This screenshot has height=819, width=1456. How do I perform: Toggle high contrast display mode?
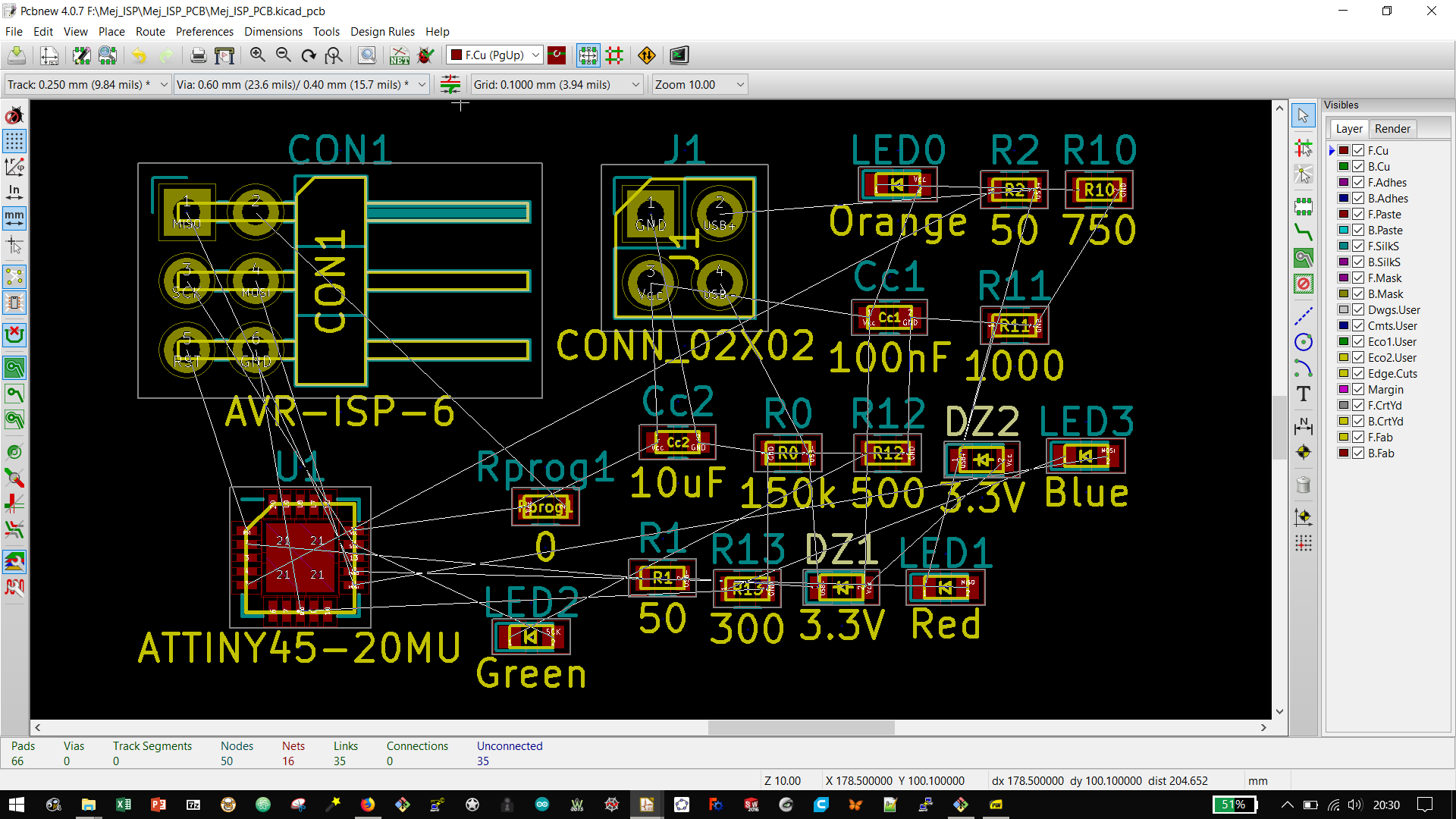tap(14, 561)
